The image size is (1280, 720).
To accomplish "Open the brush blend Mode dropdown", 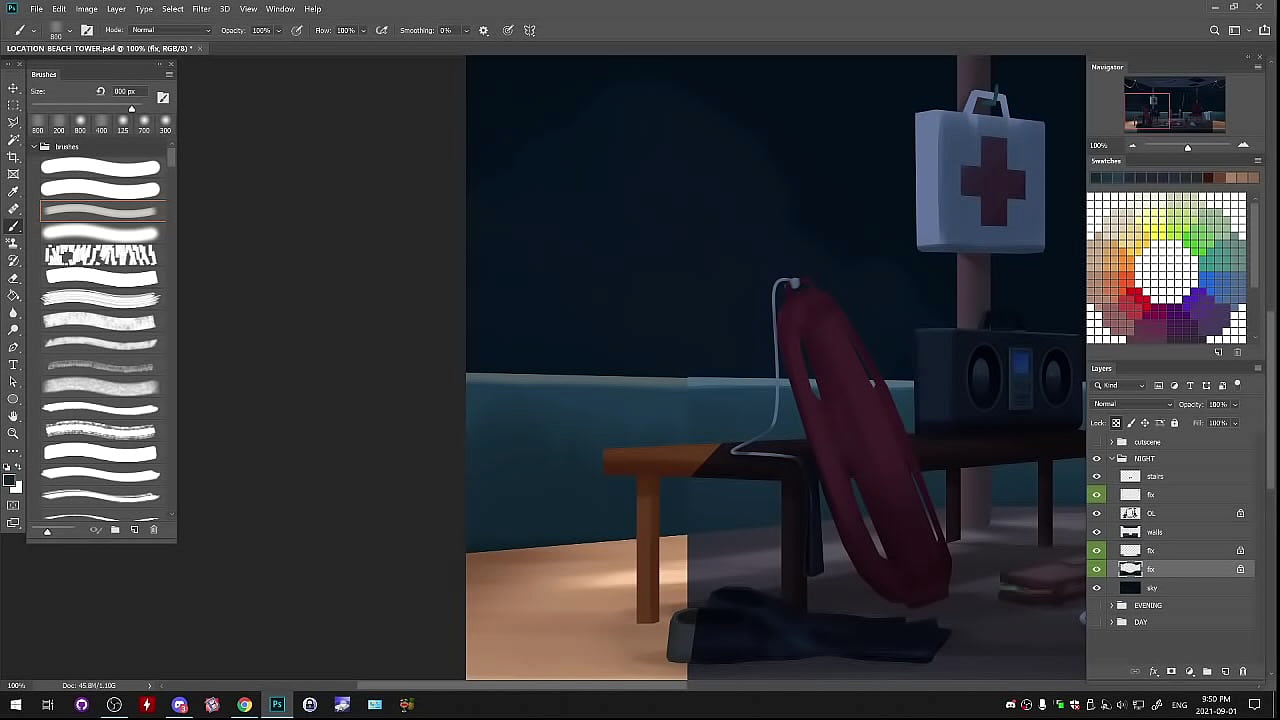I will (x=170, y=31).
